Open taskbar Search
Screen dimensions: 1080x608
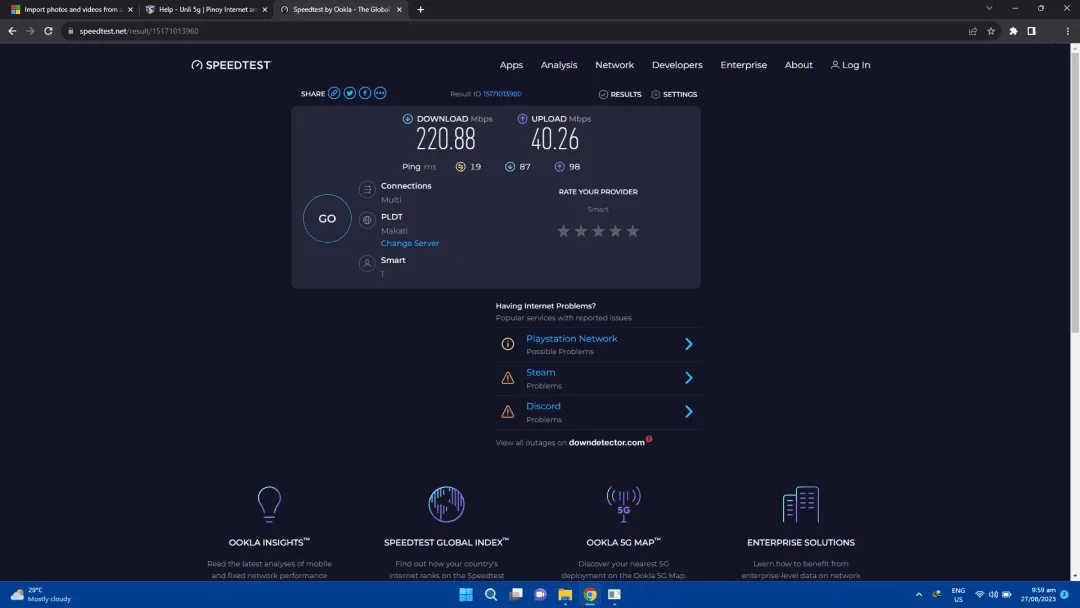tap(490, 594)
